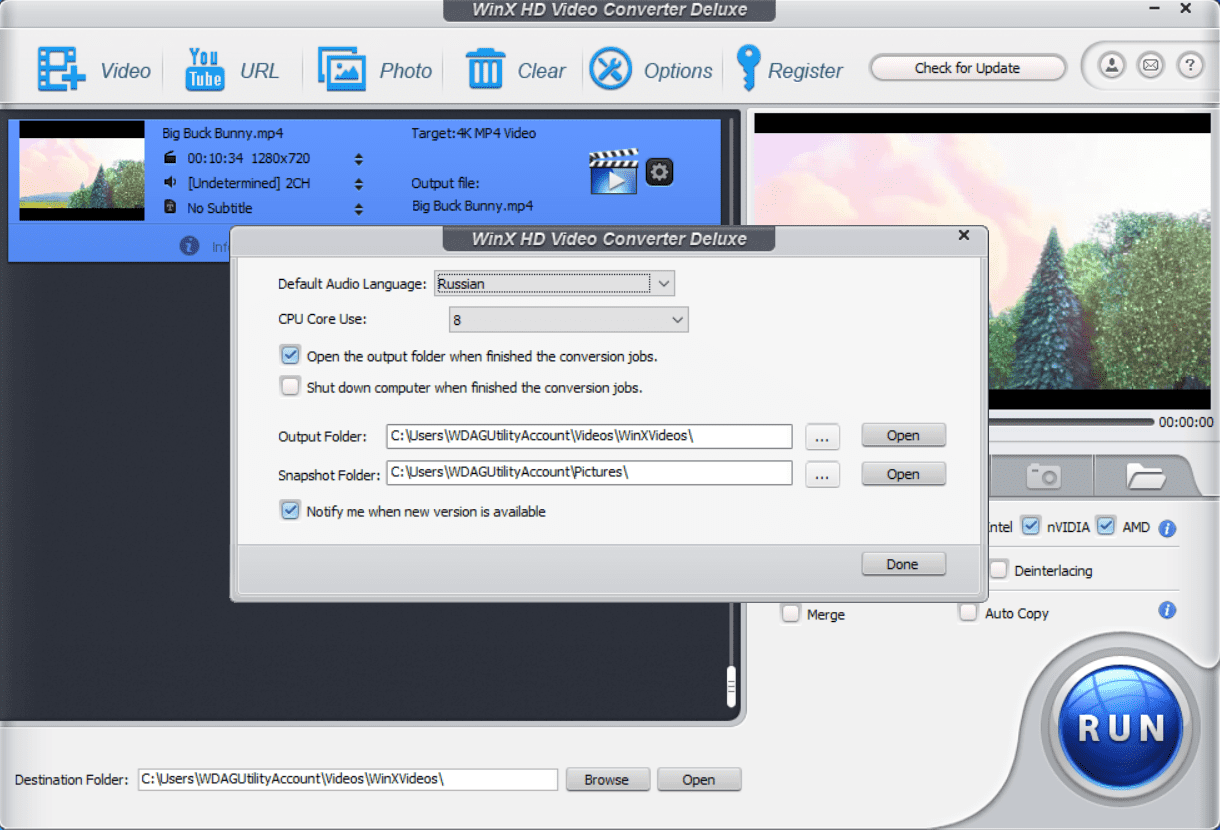Screen dimensions: 1220x830
Task: Click the Video add-file icon
Action: [x=62, y=70]
